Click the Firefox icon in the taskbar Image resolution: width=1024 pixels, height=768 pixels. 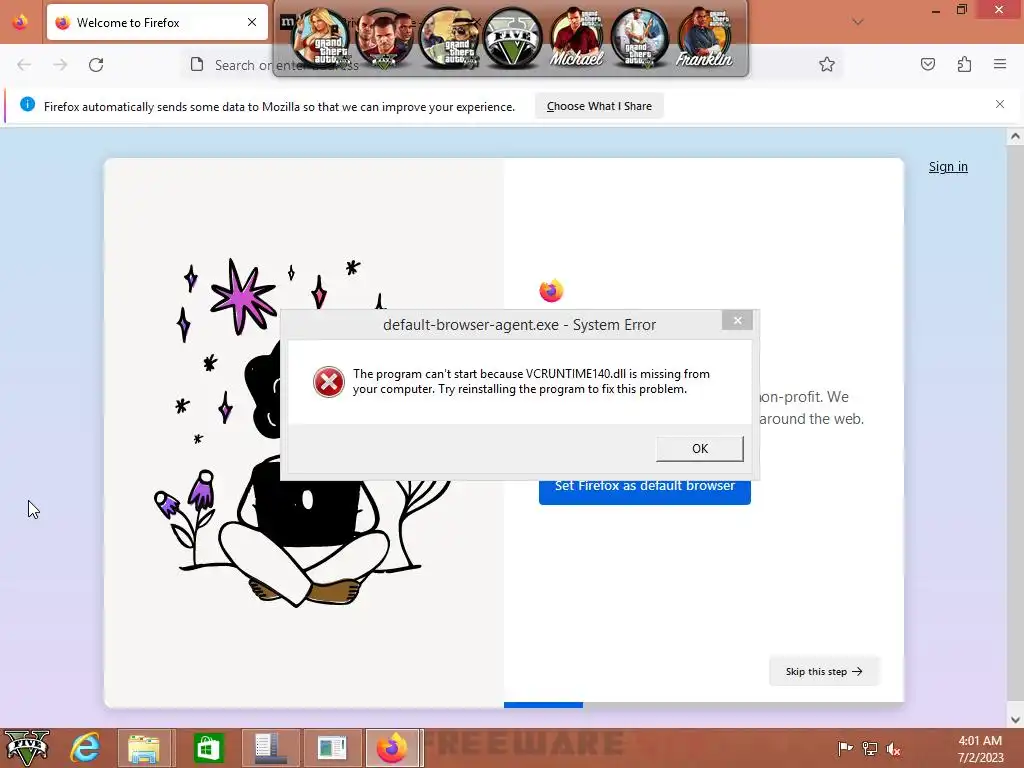[x=394, y=748]
